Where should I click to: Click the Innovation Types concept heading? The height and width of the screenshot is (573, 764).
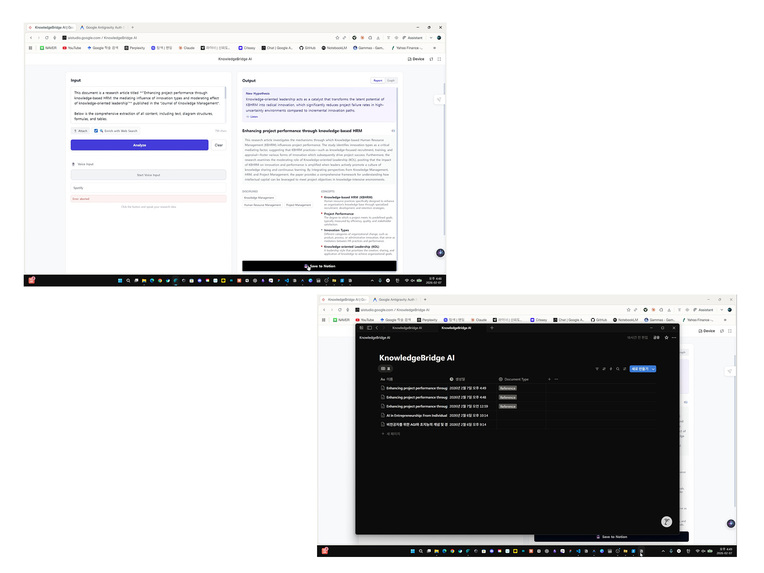[336, 230]
